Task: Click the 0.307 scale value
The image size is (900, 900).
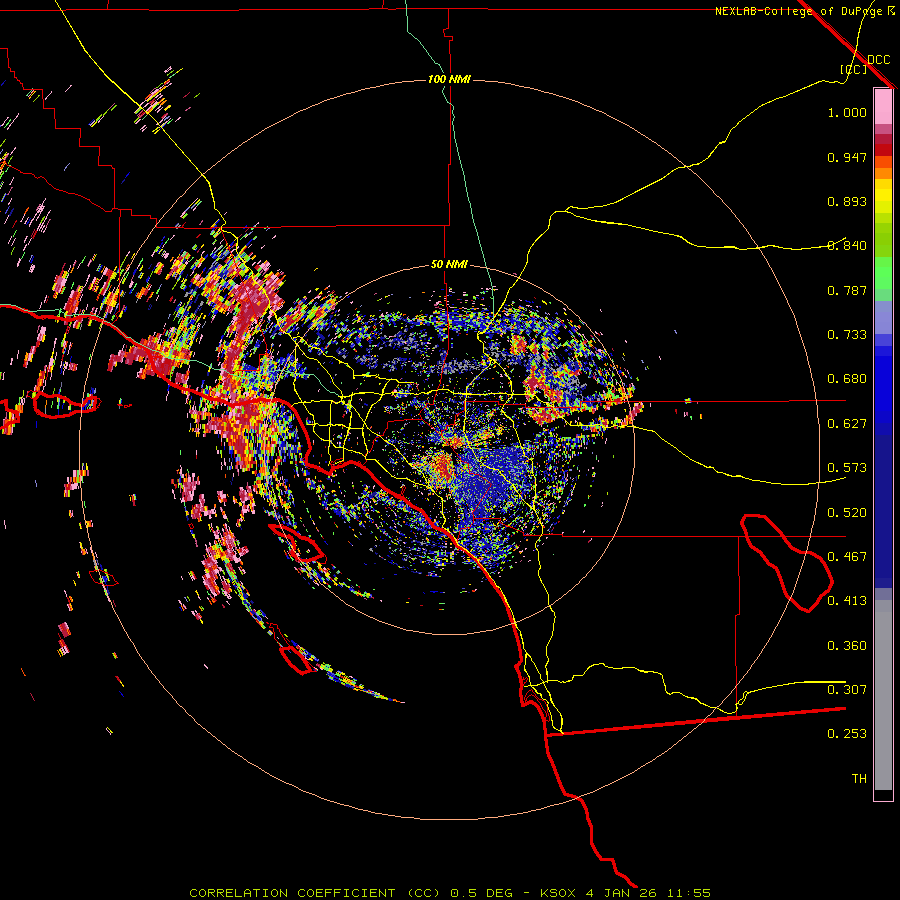Action: click(x=847, y=690)
